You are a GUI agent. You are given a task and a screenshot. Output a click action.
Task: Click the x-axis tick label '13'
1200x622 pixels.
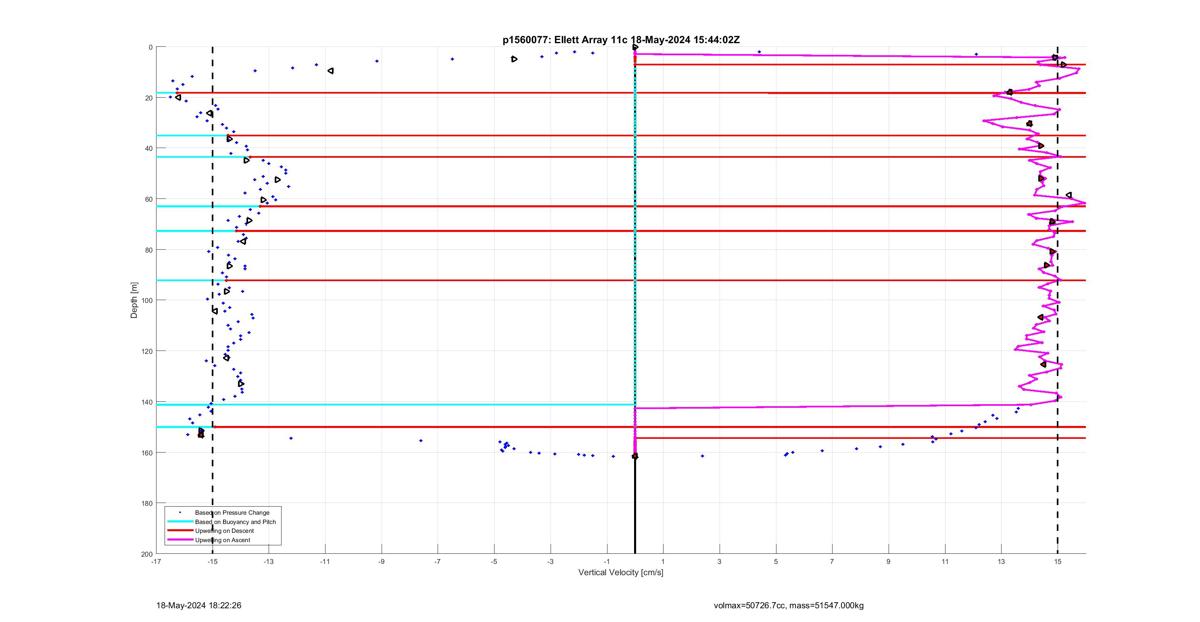pos(1001,562)
